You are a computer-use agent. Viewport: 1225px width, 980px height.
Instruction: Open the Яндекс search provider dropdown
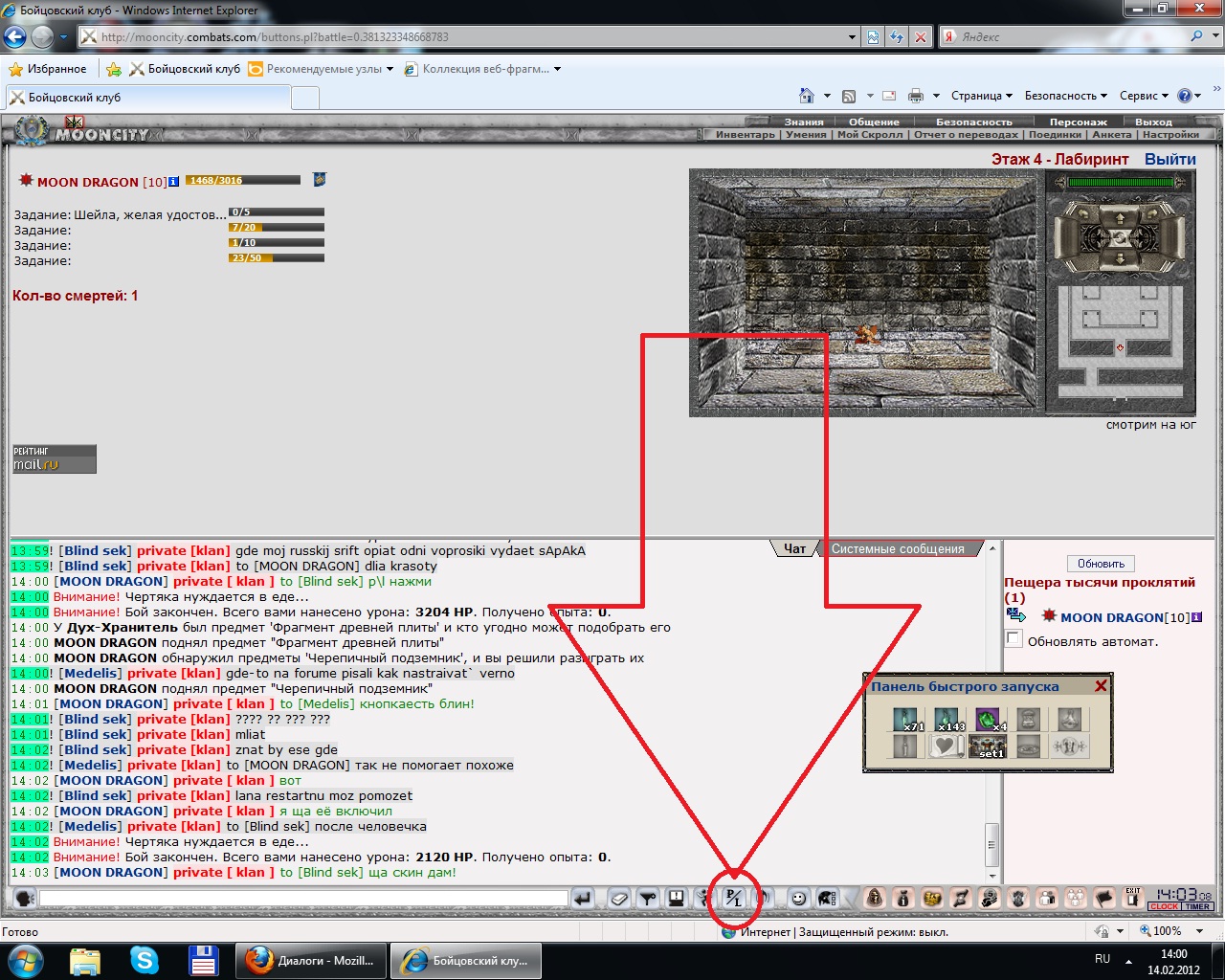tap(1216, 37)
